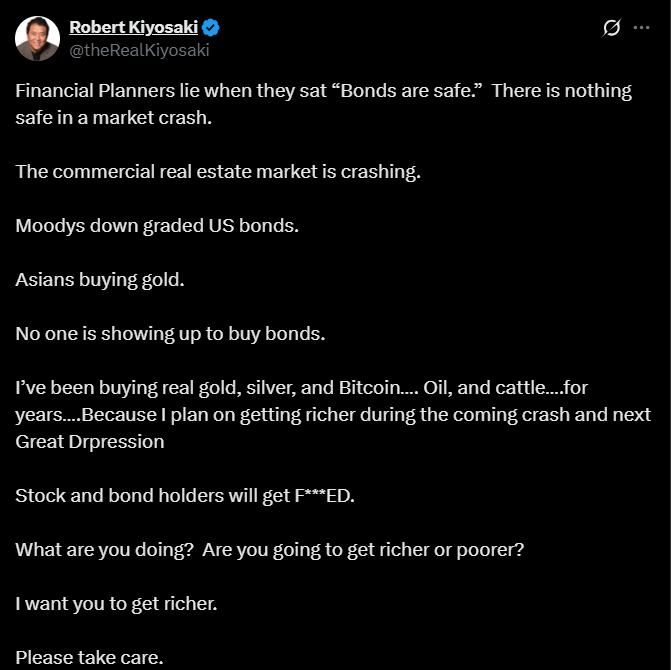Click the line starting "I've been buying real gold"
The height and width of the screenshot is (670, 671).
[302, 388]
